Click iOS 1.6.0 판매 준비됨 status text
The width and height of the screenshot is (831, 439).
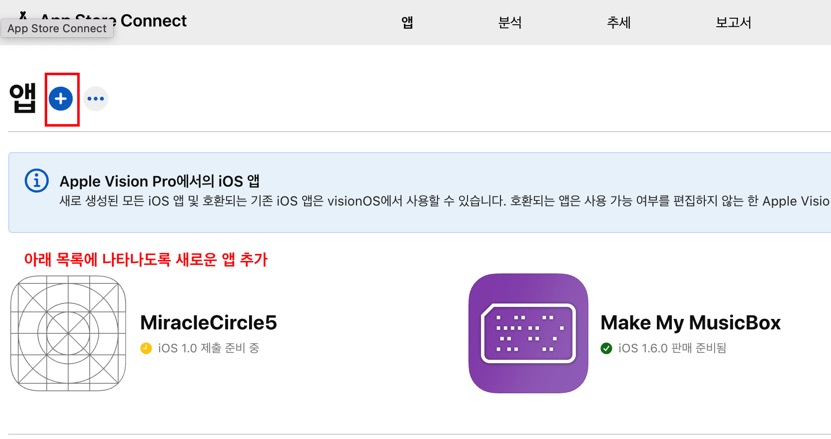click(672, 348)
